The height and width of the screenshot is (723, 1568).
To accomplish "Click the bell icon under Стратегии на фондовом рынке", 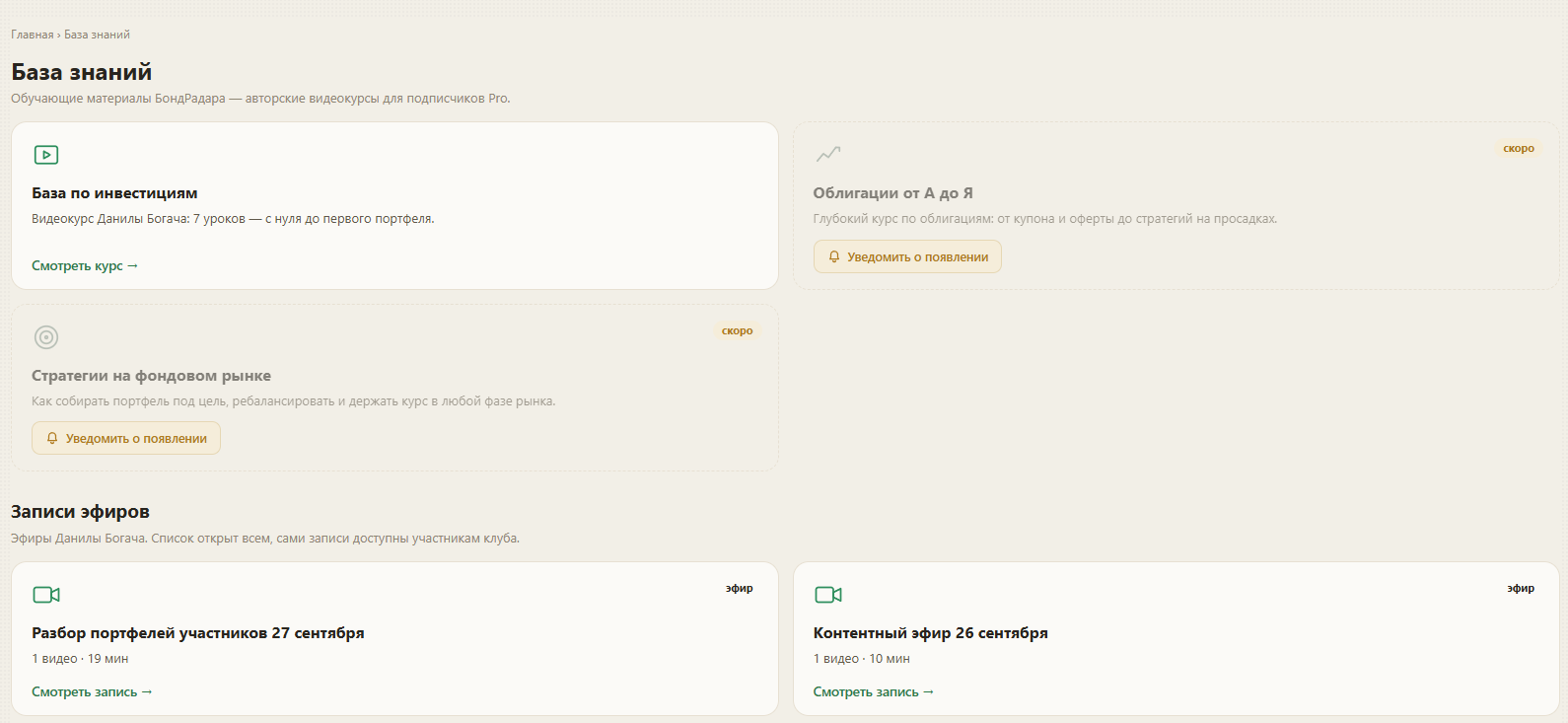I will (x=52, y=439).
